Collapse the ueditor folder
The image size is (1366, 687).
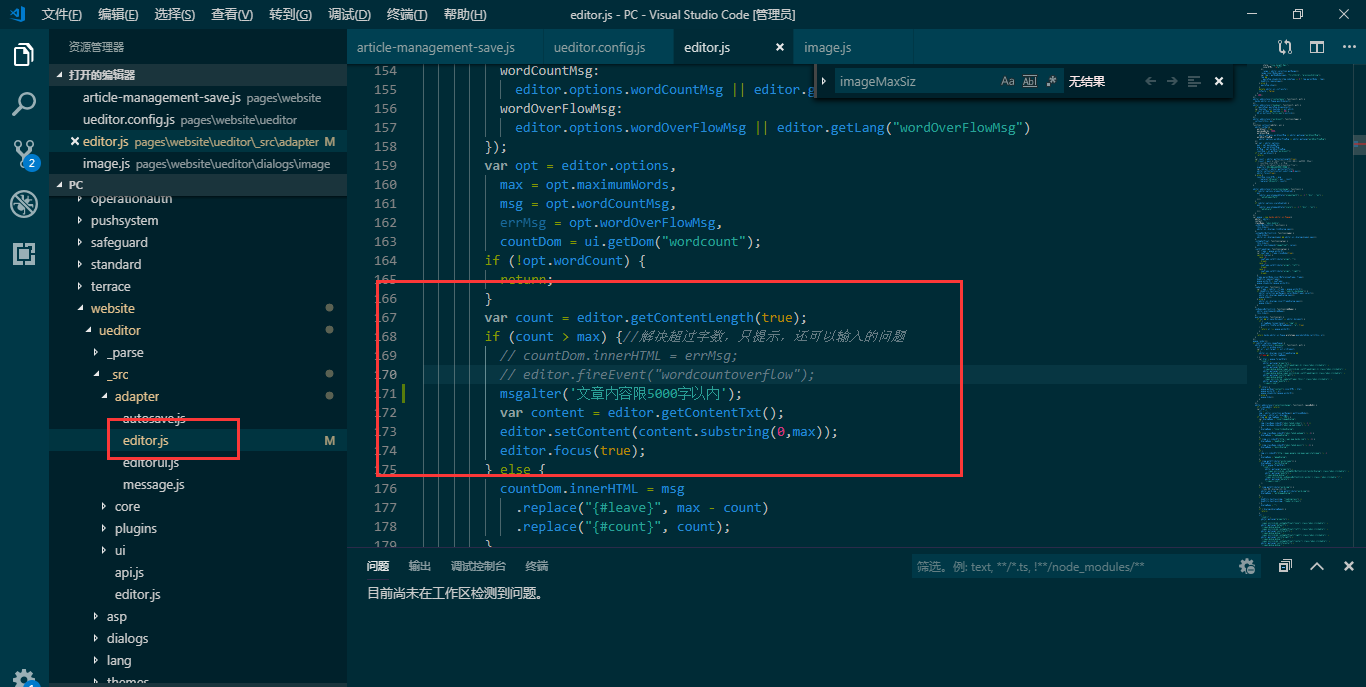coord(89,330)
